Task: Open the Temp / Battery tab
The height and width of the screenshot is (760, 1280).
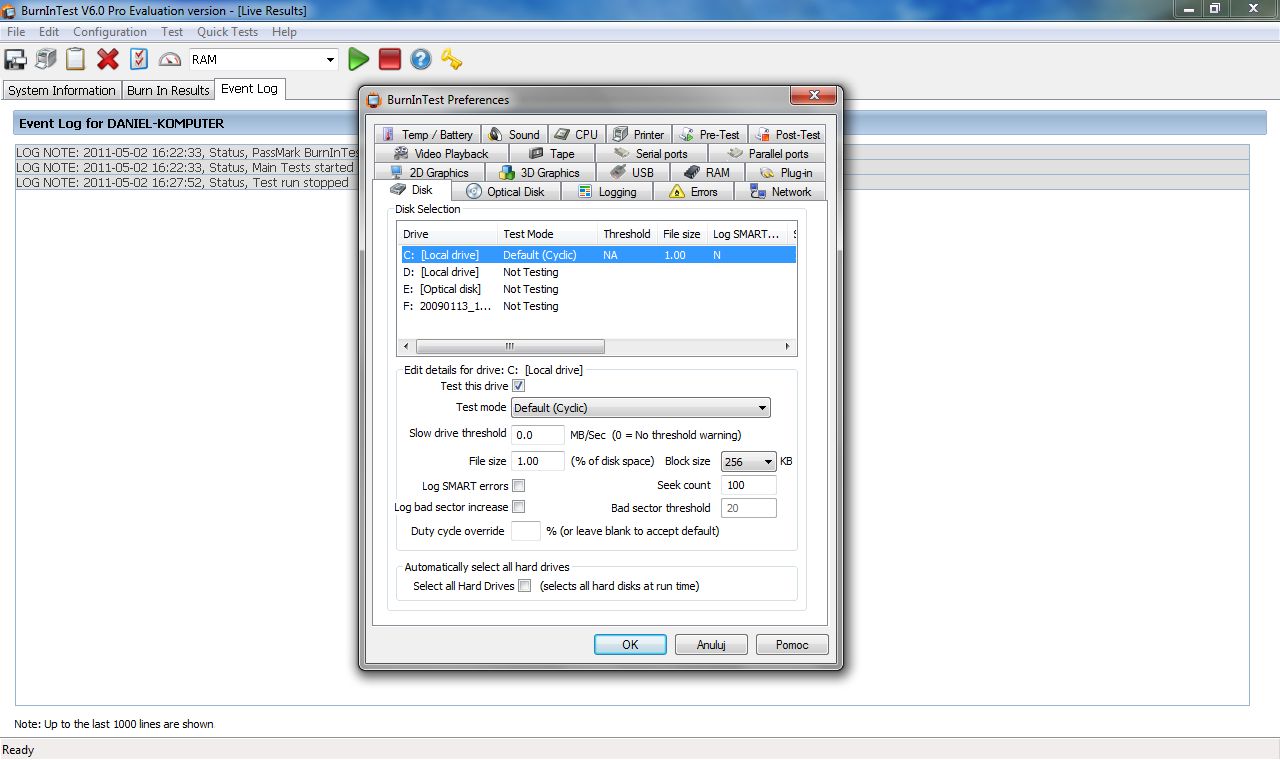Action: [x=428, y=134]
